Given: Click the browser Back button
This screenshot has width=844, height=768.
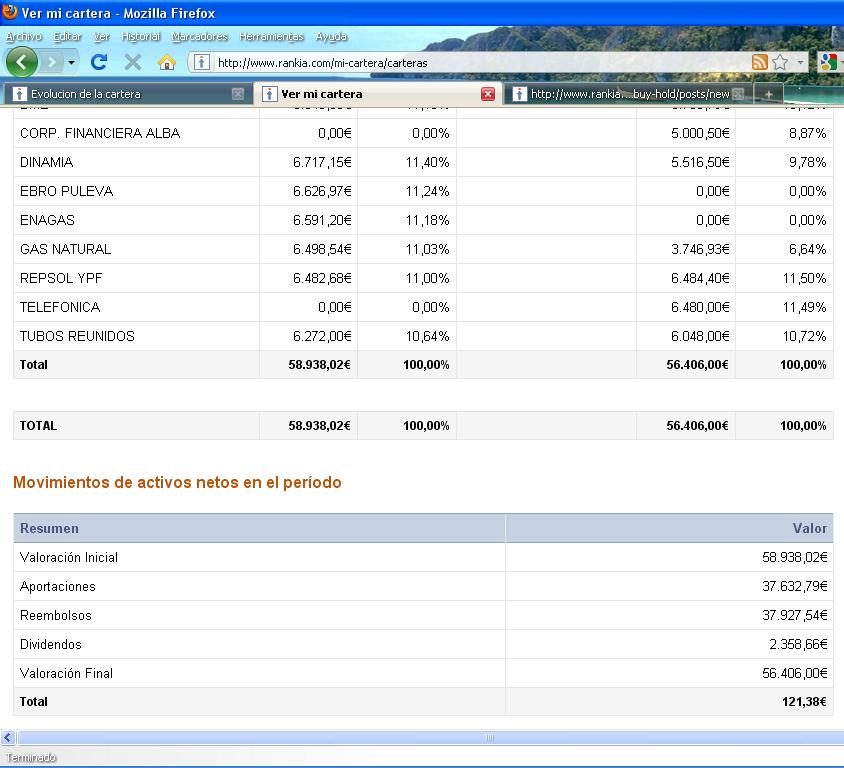Looking at the screenshot, I should click(21, 62).
